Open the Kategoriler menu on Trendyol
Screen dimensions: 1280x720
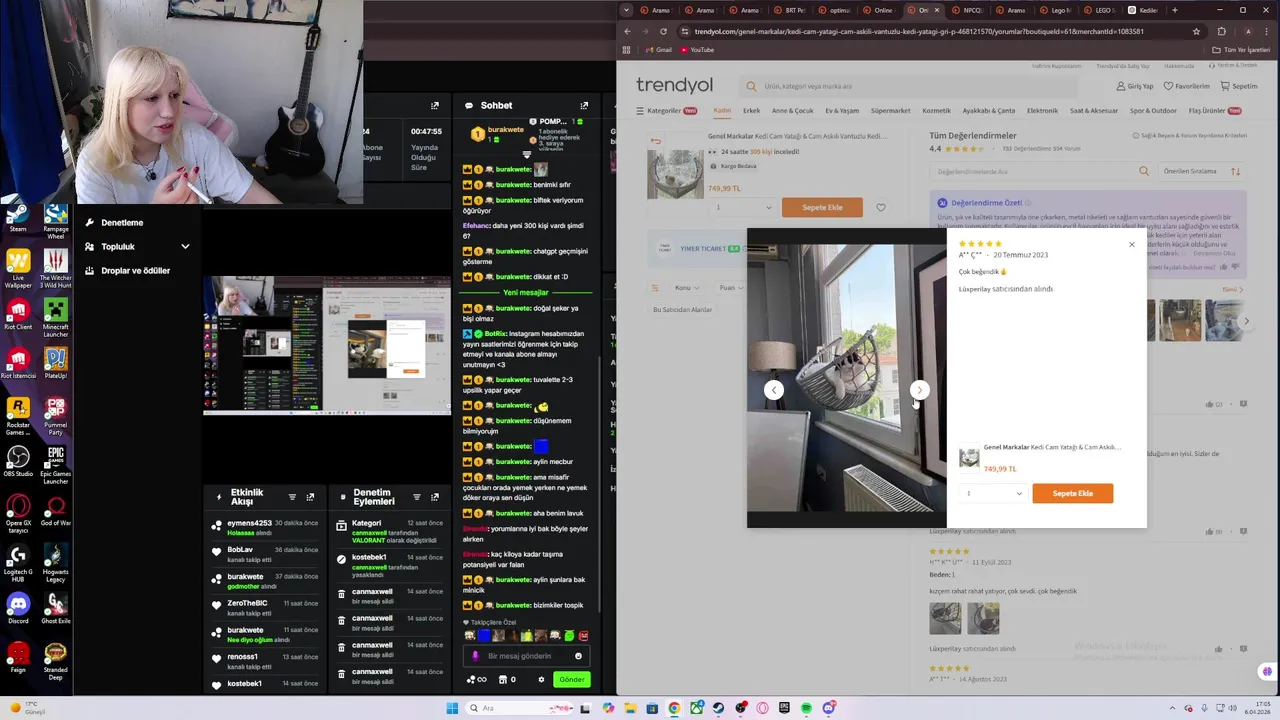pyautogui.click(x=666, y=110)
